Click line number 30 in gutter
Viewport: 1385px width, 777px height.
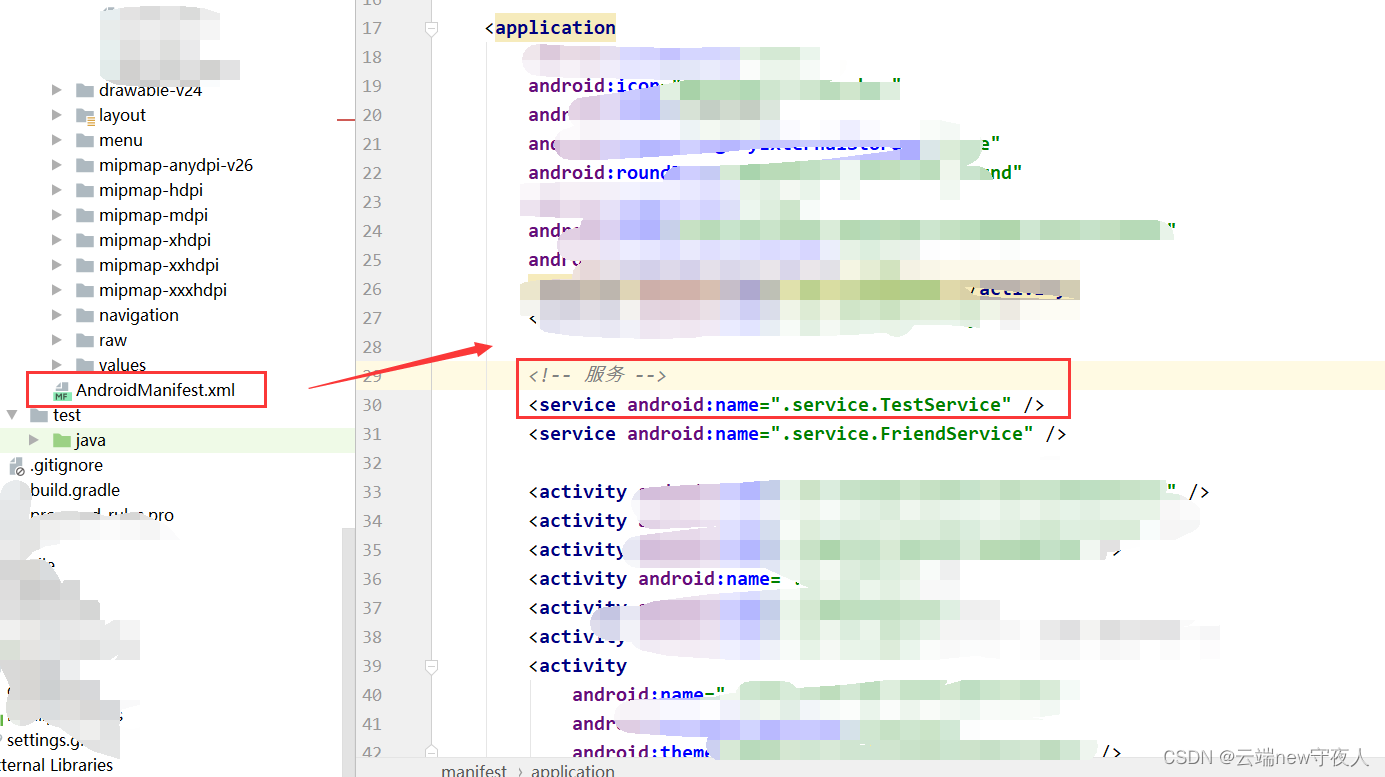pos(372,405)
